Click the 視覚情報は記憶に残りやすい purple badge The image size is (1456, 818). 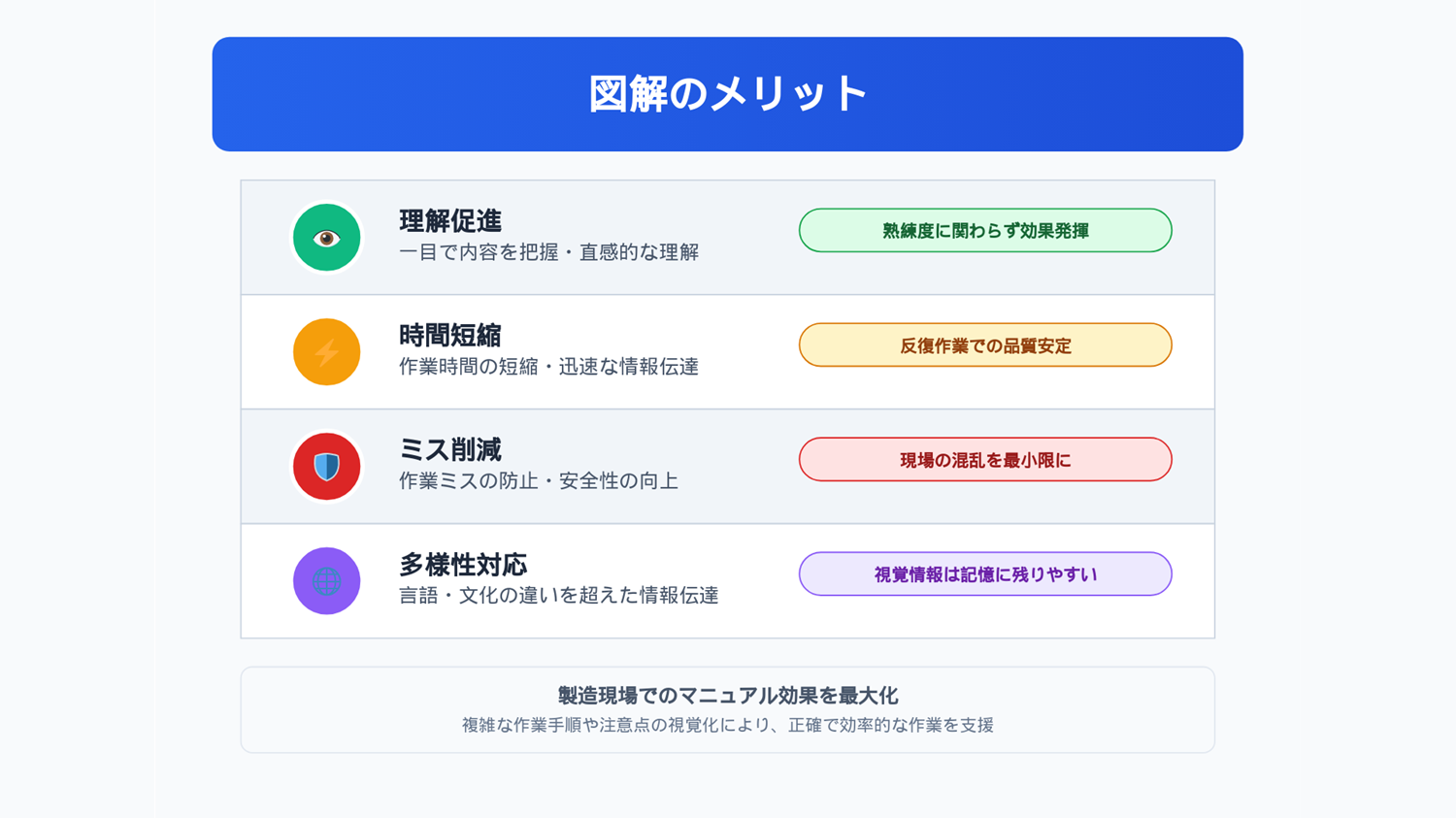[985, 574]
